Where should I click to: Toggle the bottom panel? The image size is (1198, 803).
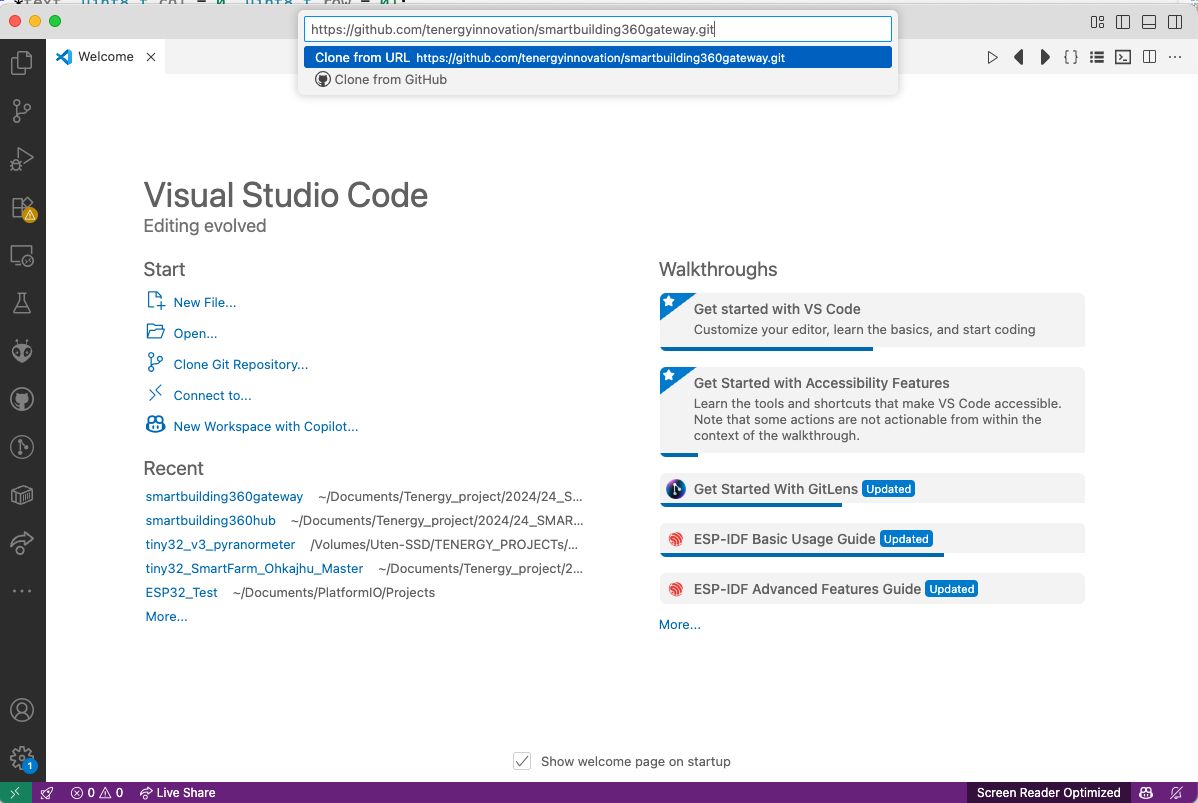pos(1149,22)
